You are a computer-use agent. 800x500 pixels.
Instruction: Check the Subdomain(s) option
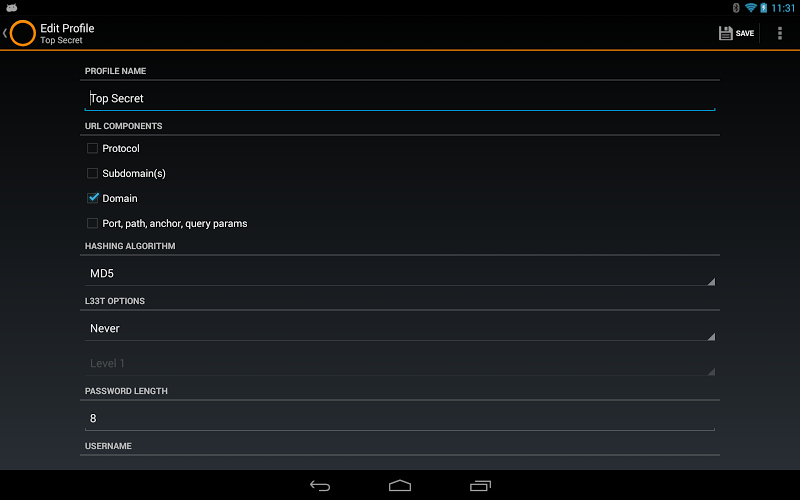pos(92,173)
